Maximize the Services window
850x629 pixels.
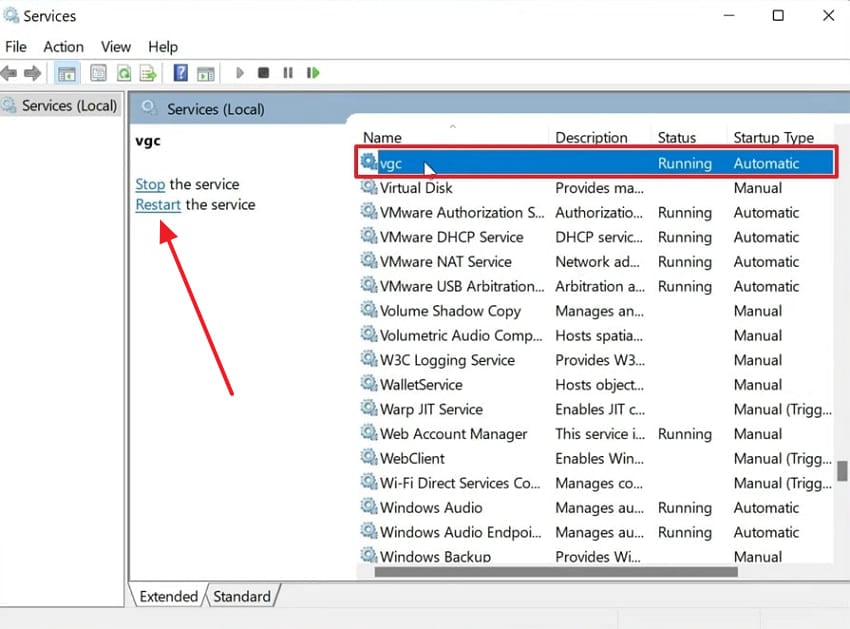778,15
